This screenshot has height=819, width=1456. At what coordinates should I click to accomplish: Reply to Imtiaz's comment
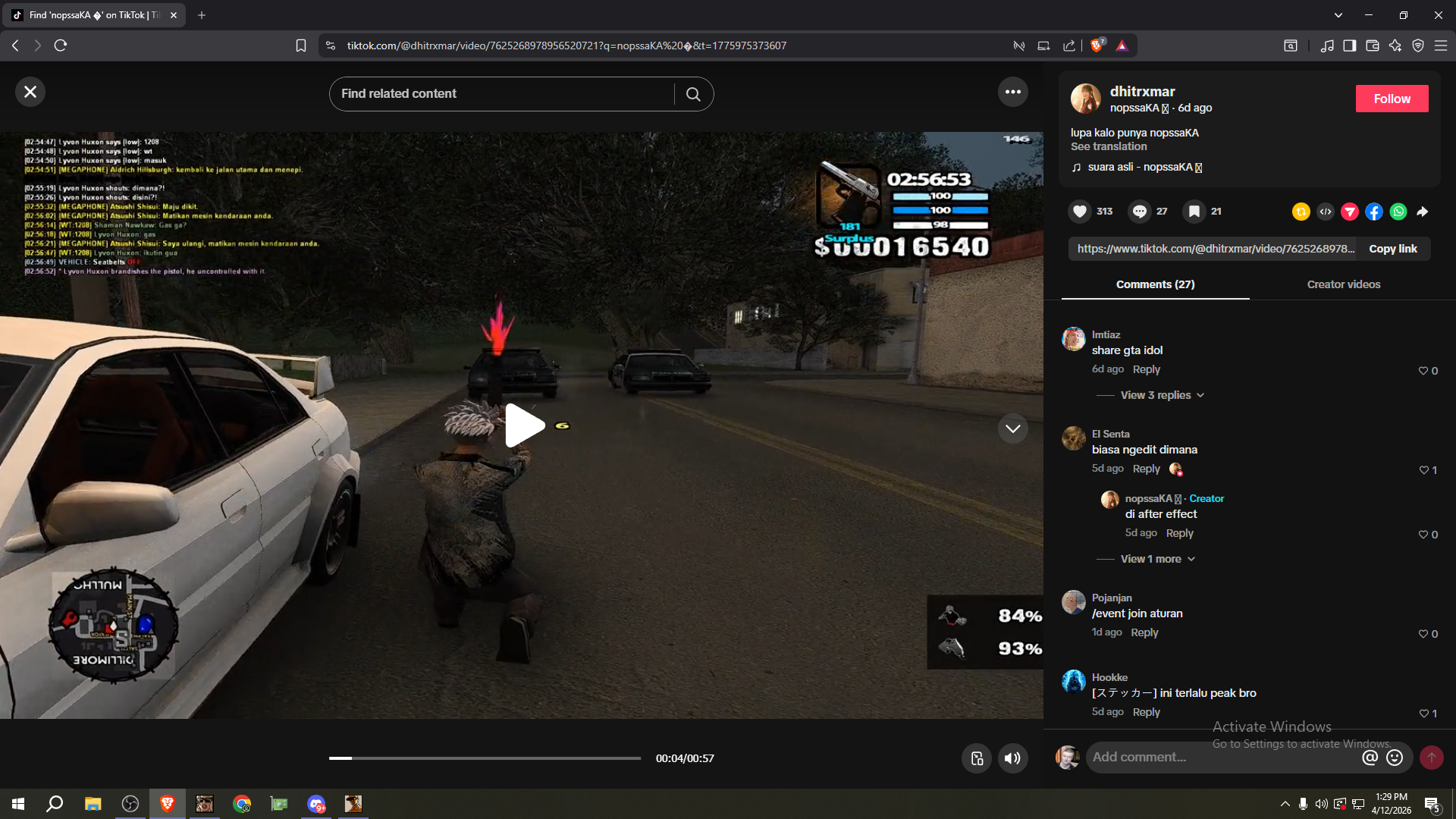[1147, 369]
